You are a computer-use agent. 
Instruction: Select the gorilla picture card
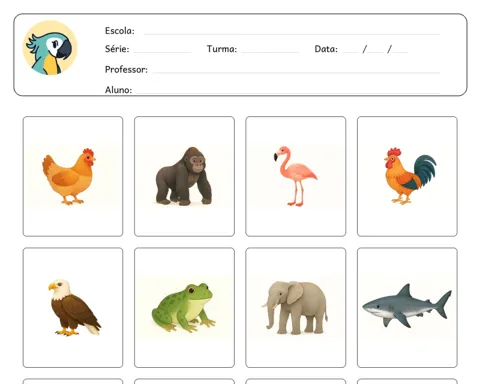tap(184, 176)
